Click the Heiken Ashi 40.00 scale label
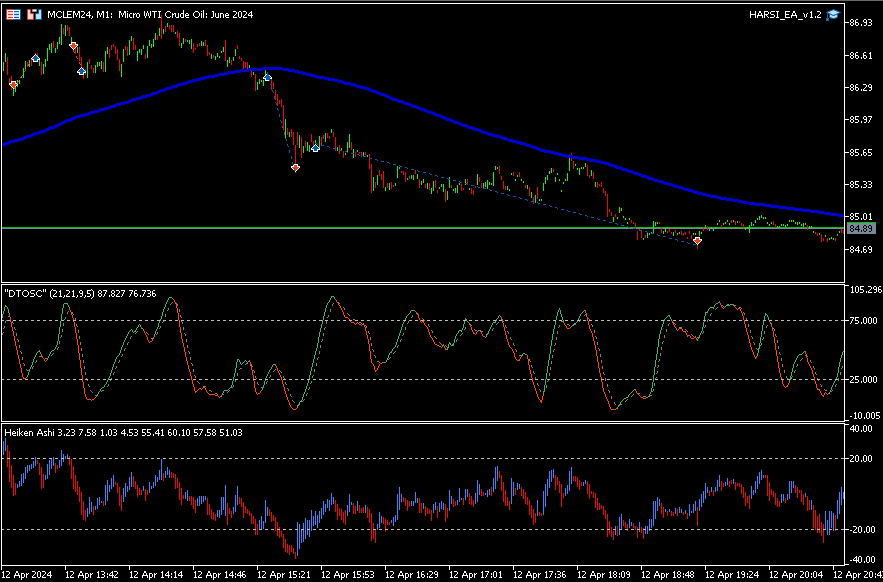 [860, 428]
